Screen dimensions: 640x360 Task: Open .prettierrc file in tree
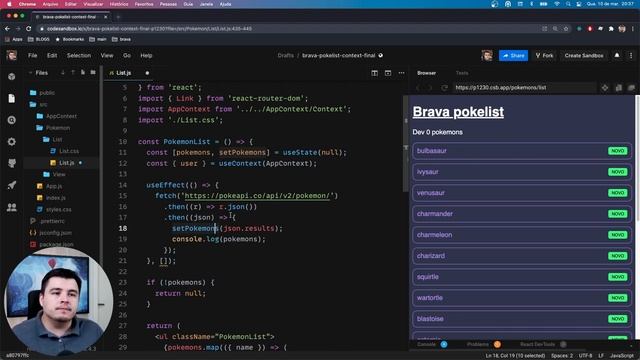point(47,221)
